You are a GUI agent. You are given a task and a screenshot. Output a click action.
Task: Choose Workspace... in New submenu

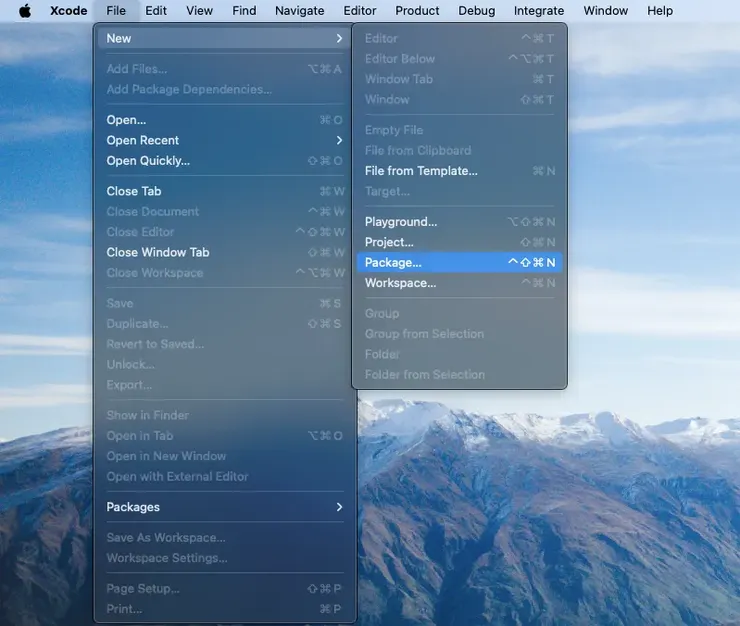[x=460, y=283]
